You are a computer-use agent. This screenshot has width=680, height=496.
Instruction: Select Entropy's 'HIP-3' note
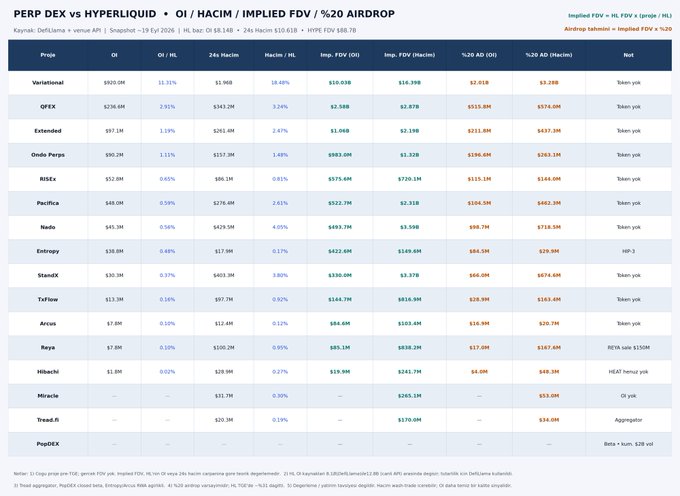click(x=628, y=251)
